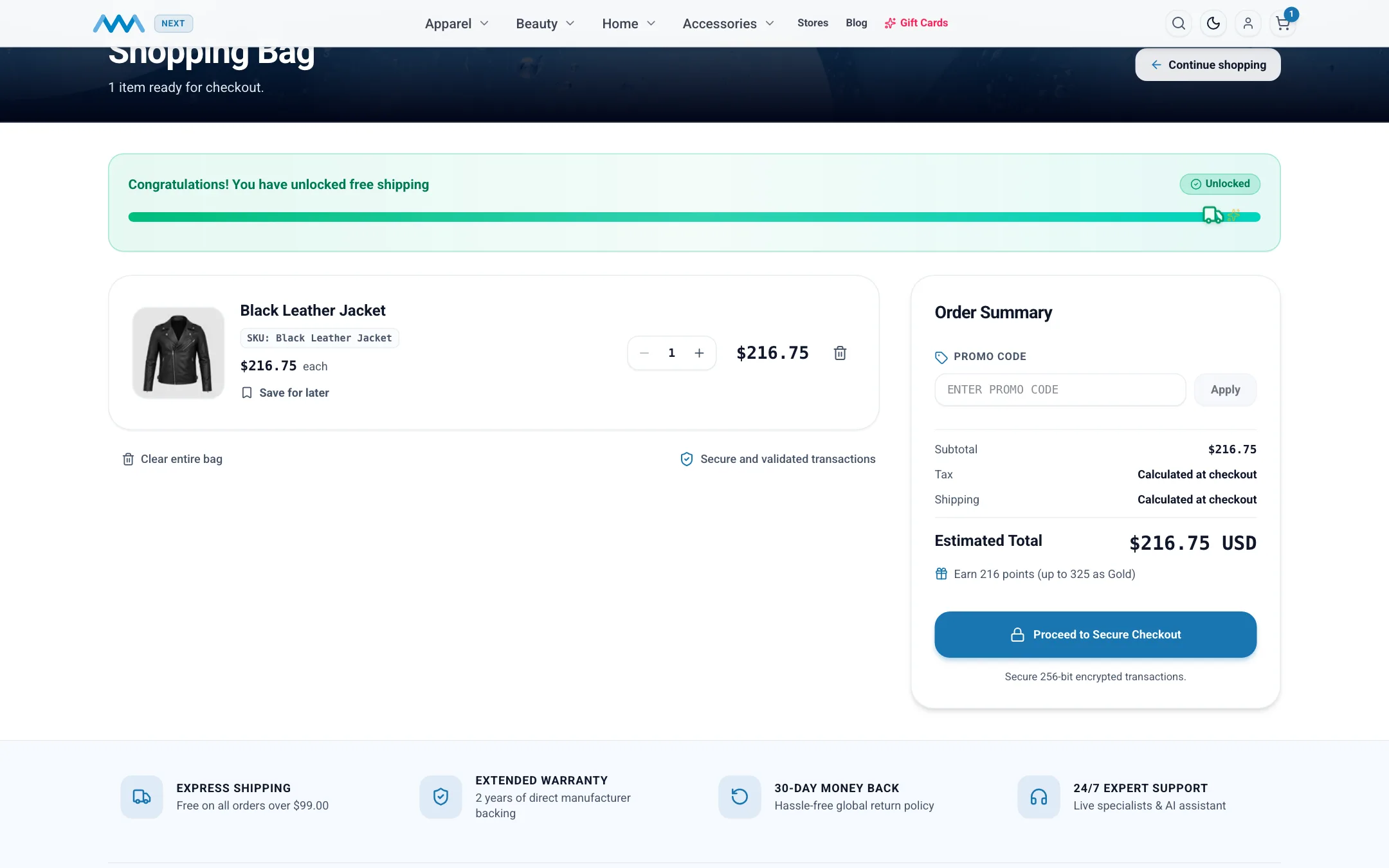
Task: Apply the promo code
Action: (x=1225, y=390)
